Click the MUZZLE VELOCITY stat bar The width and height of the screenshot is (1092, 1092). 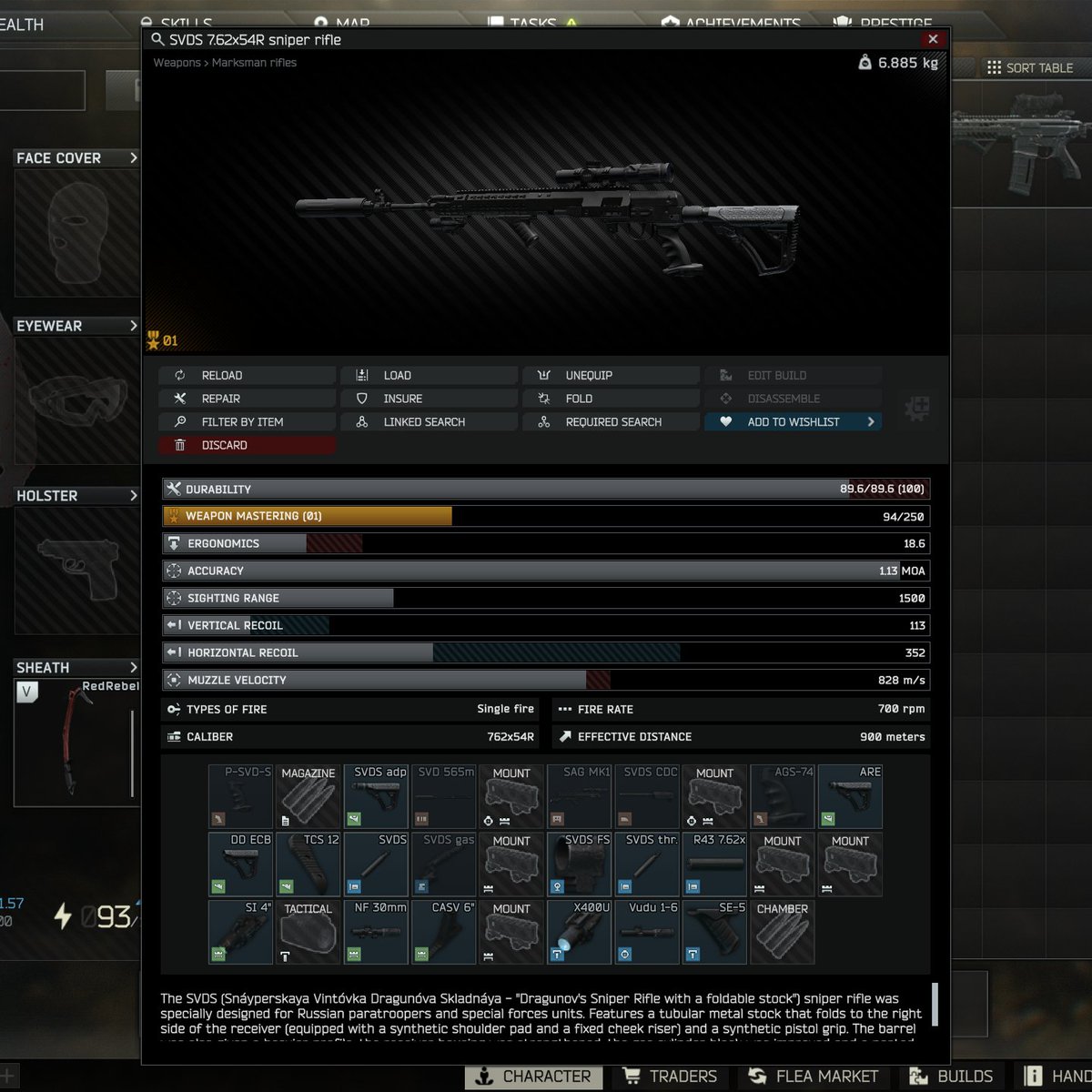pos(546,680)
